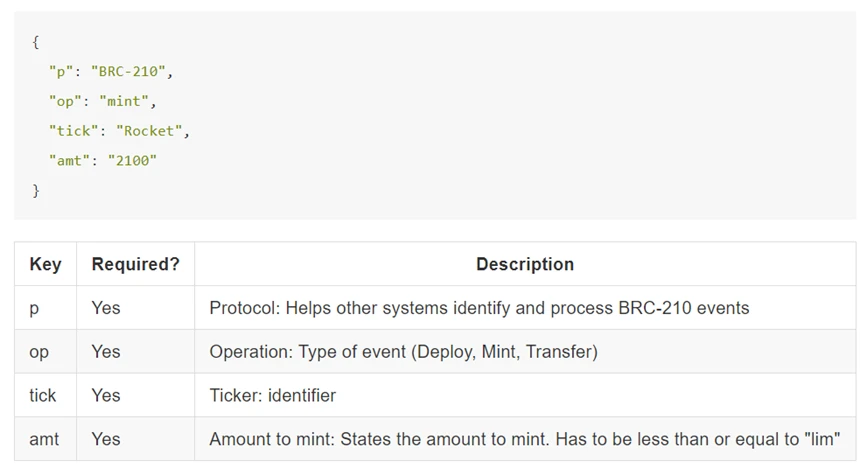Click the "mint" value in the code

[x=125, y=101]
